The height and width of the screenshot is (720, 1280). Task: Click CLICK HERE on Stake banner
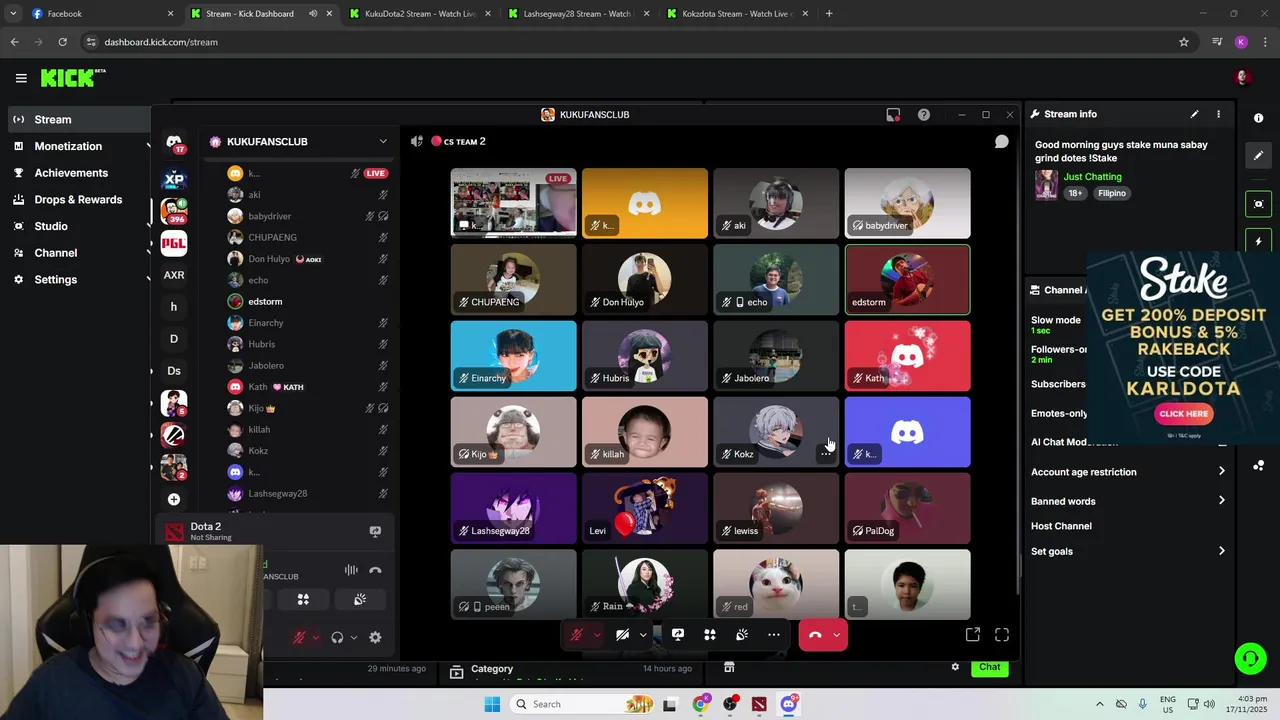[x=1184, y=413]
